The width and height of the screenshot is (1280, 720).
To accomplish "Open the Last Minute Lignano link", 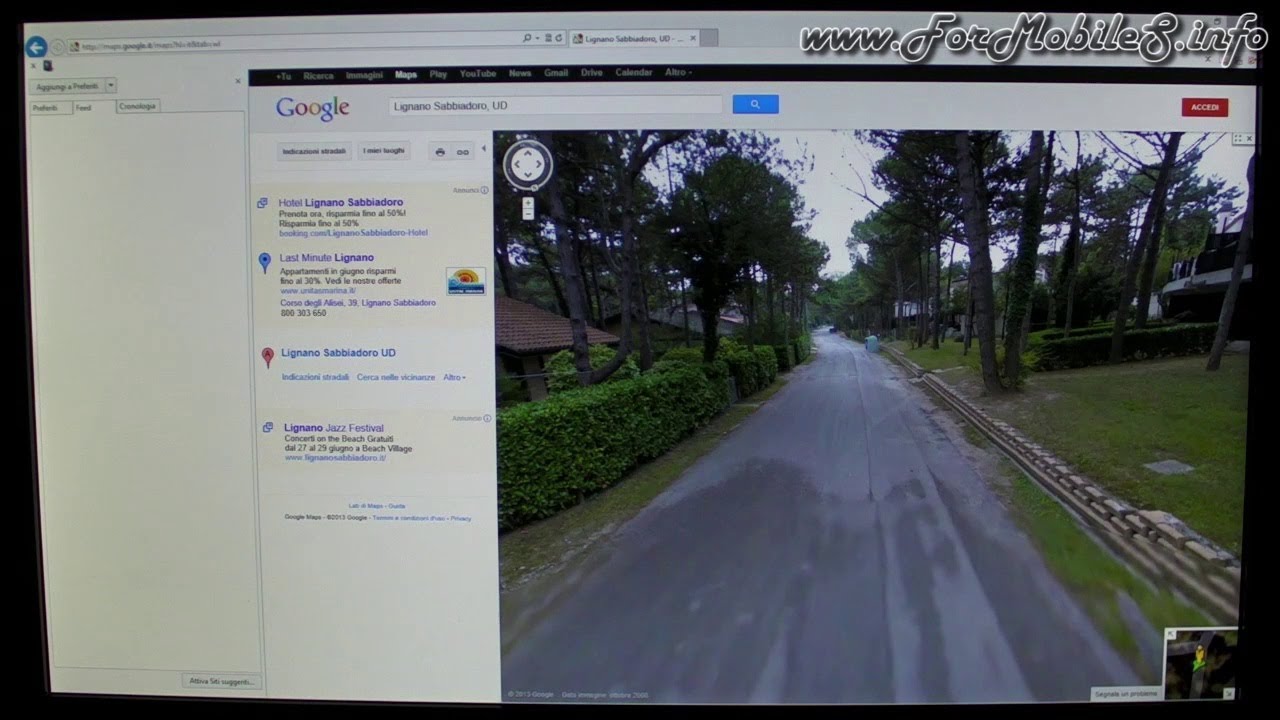I will pyautogui.click(x=326, y=258).
